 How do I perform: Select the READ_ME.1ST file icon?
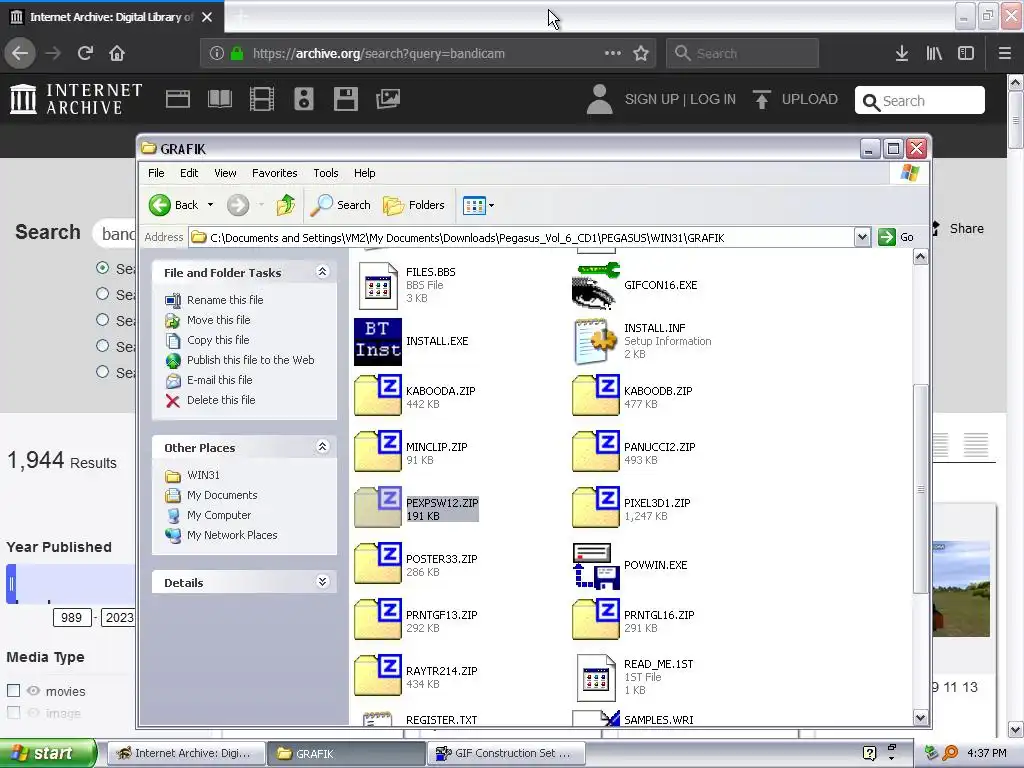point(596,678)
